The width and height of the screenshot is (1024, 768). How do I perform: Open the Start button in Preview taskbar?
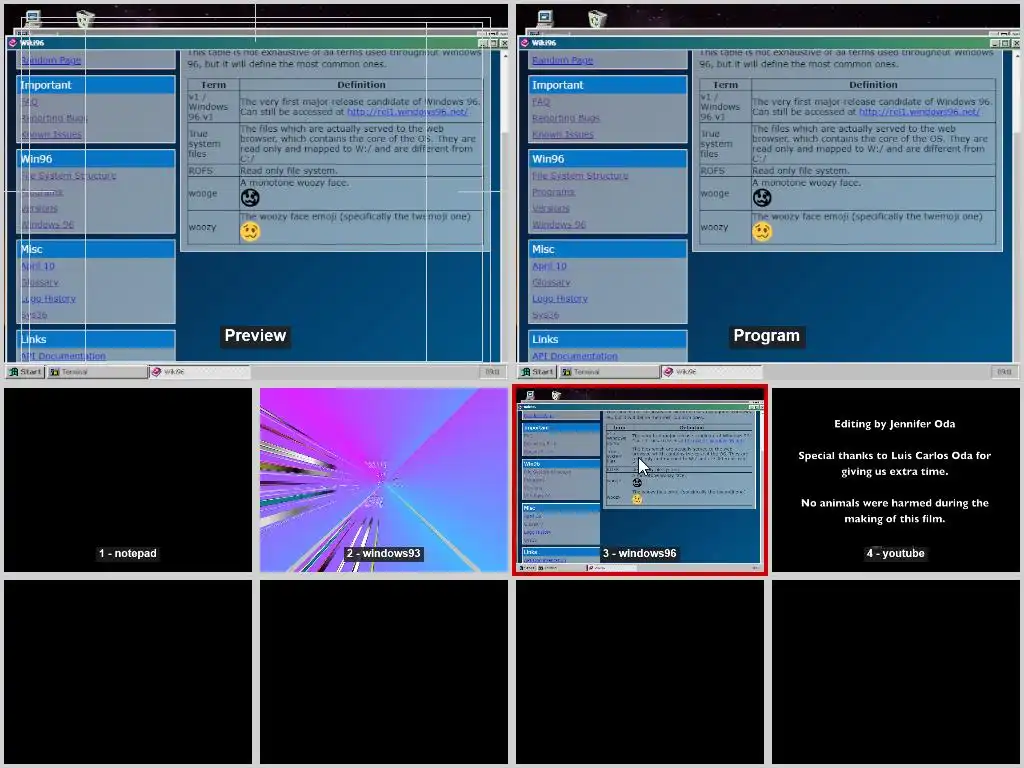tap(25, 372)
